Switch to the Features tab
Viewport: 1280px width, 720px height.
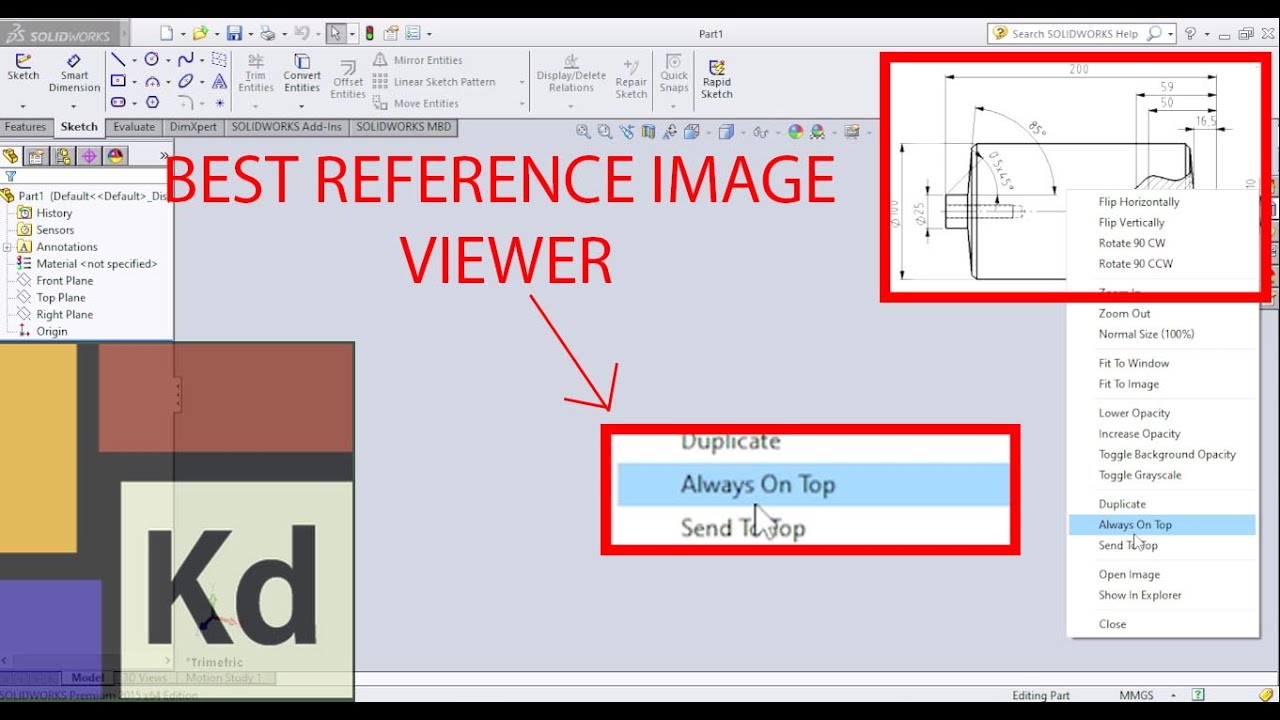click(x=25, y=127)
